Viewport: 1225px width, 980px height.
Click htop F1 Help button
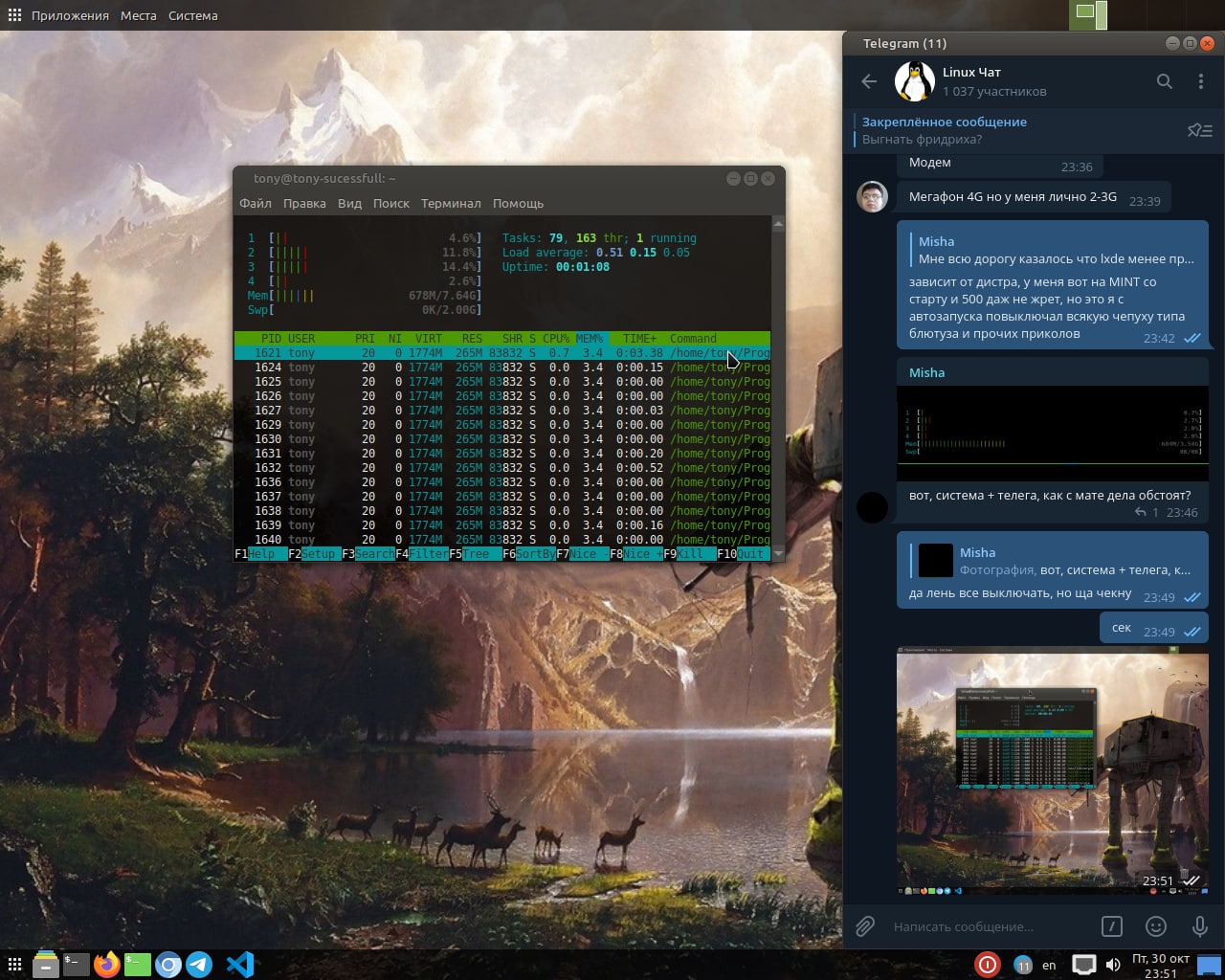click(261, 554)
